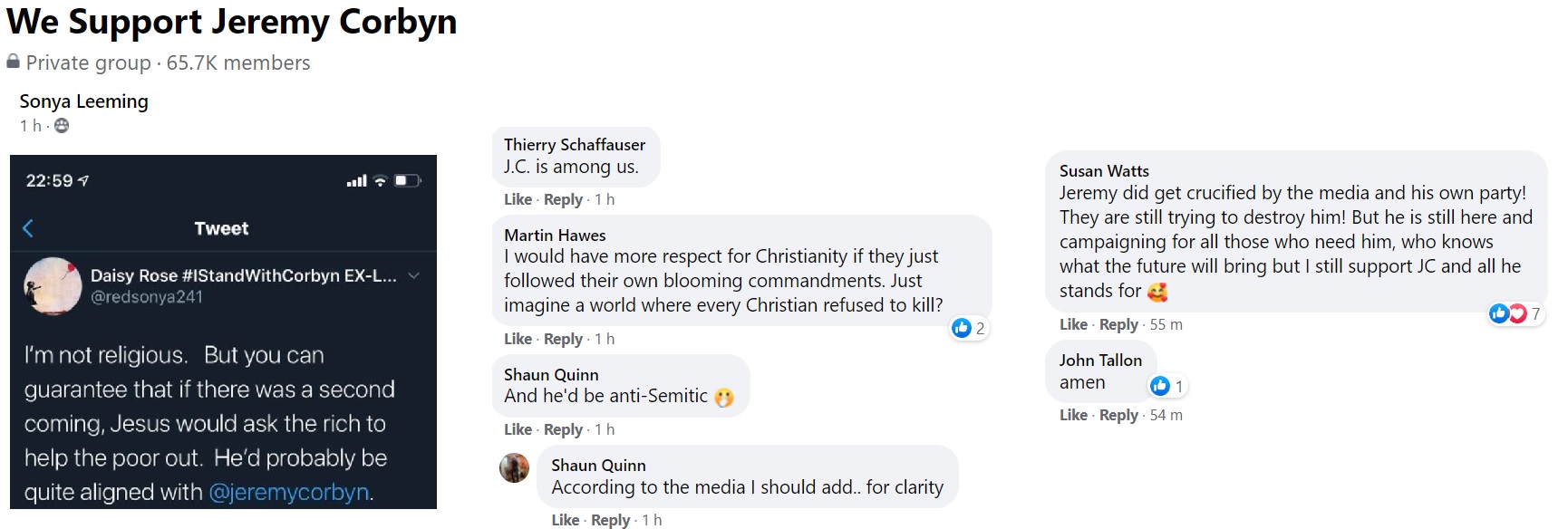This screenshot has height=529, width=1568.
Task: Click the private group lock icon
Action: pyautogui.click(x=13, y=62)
